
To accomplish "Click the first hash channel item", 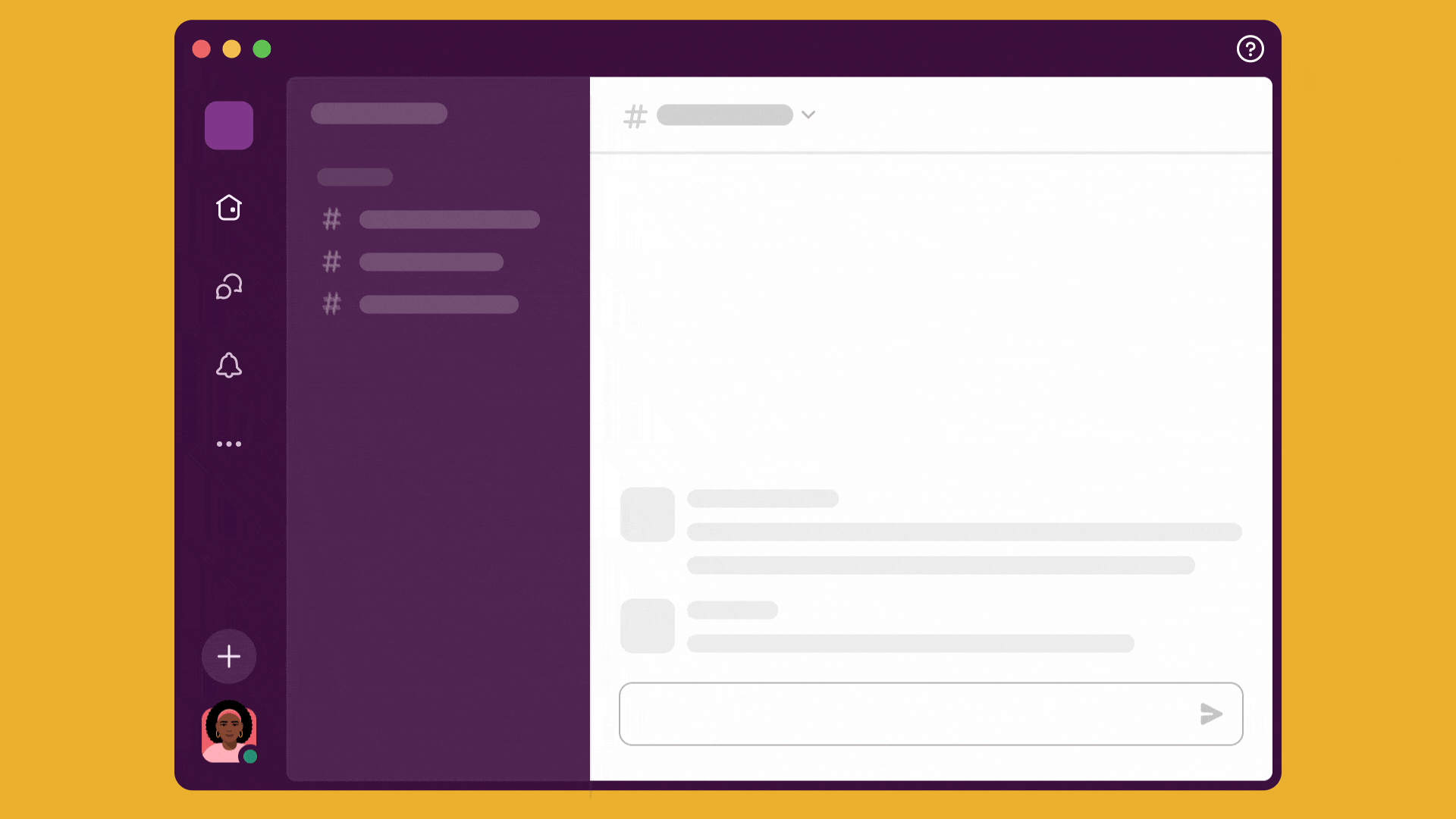I will point(429,219).
